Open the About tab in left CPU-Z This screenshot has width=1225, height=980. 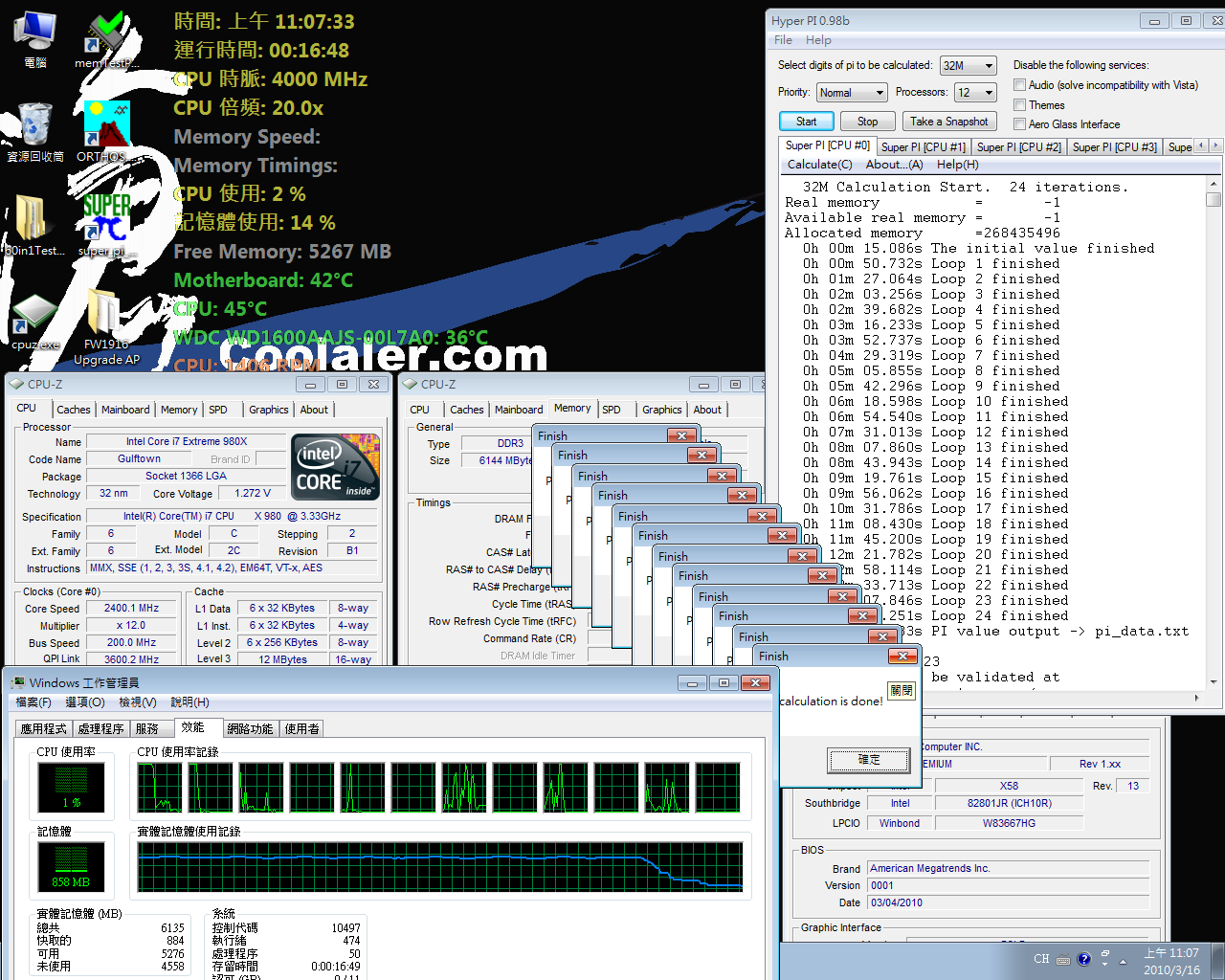click(314, 410)
